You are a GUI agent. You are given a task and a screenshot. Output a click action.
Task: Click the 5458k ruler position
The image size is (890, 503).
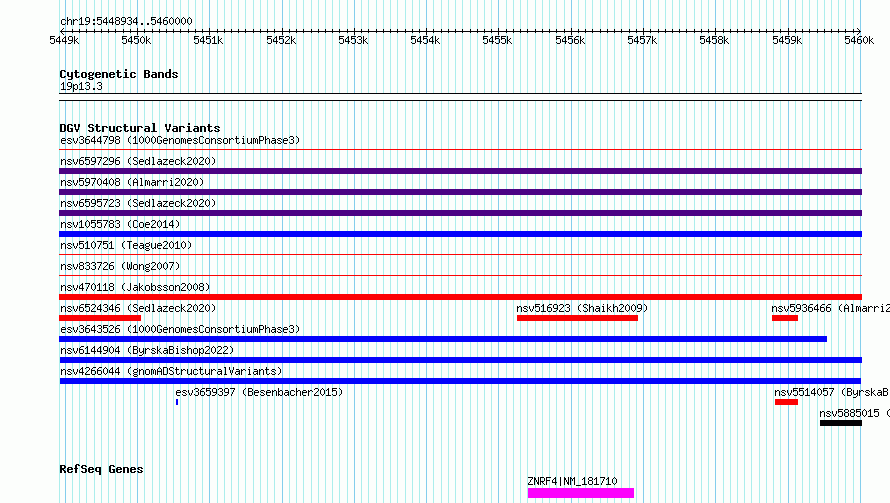(714, 40)
